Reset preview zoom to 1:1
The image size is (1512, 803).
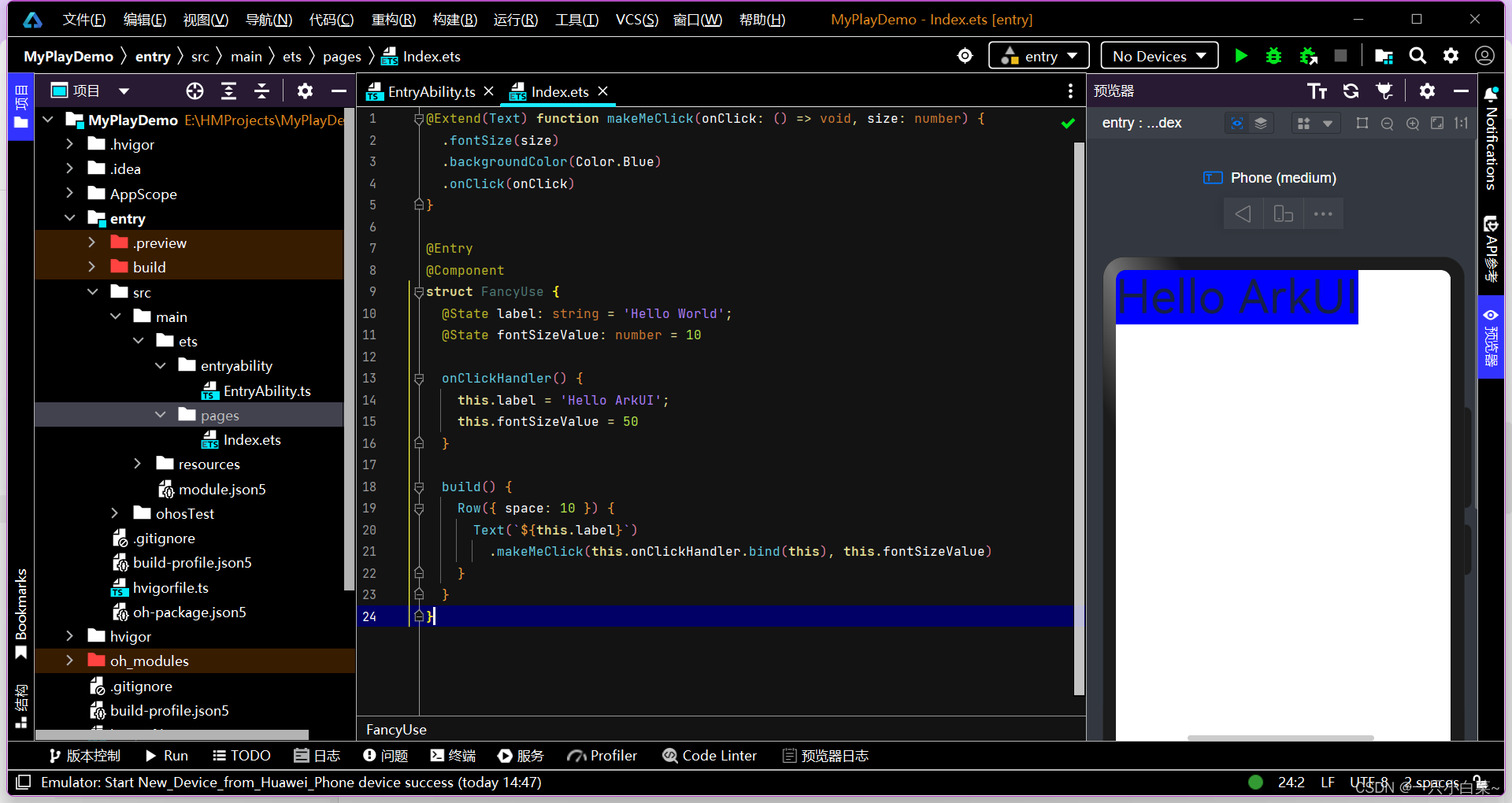[1462, 124]
